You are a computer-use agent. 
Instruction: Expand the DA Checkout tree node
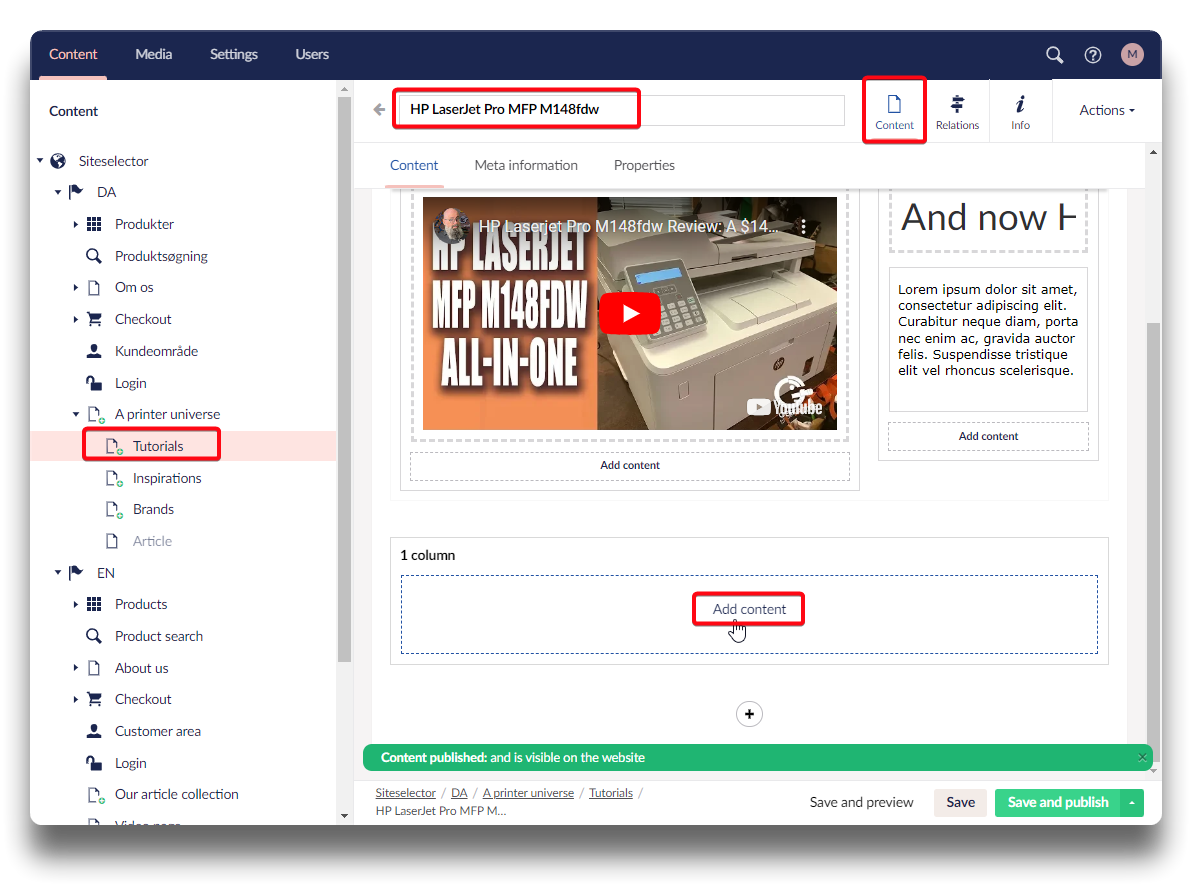pyautogui.click(x=75, y=319)
